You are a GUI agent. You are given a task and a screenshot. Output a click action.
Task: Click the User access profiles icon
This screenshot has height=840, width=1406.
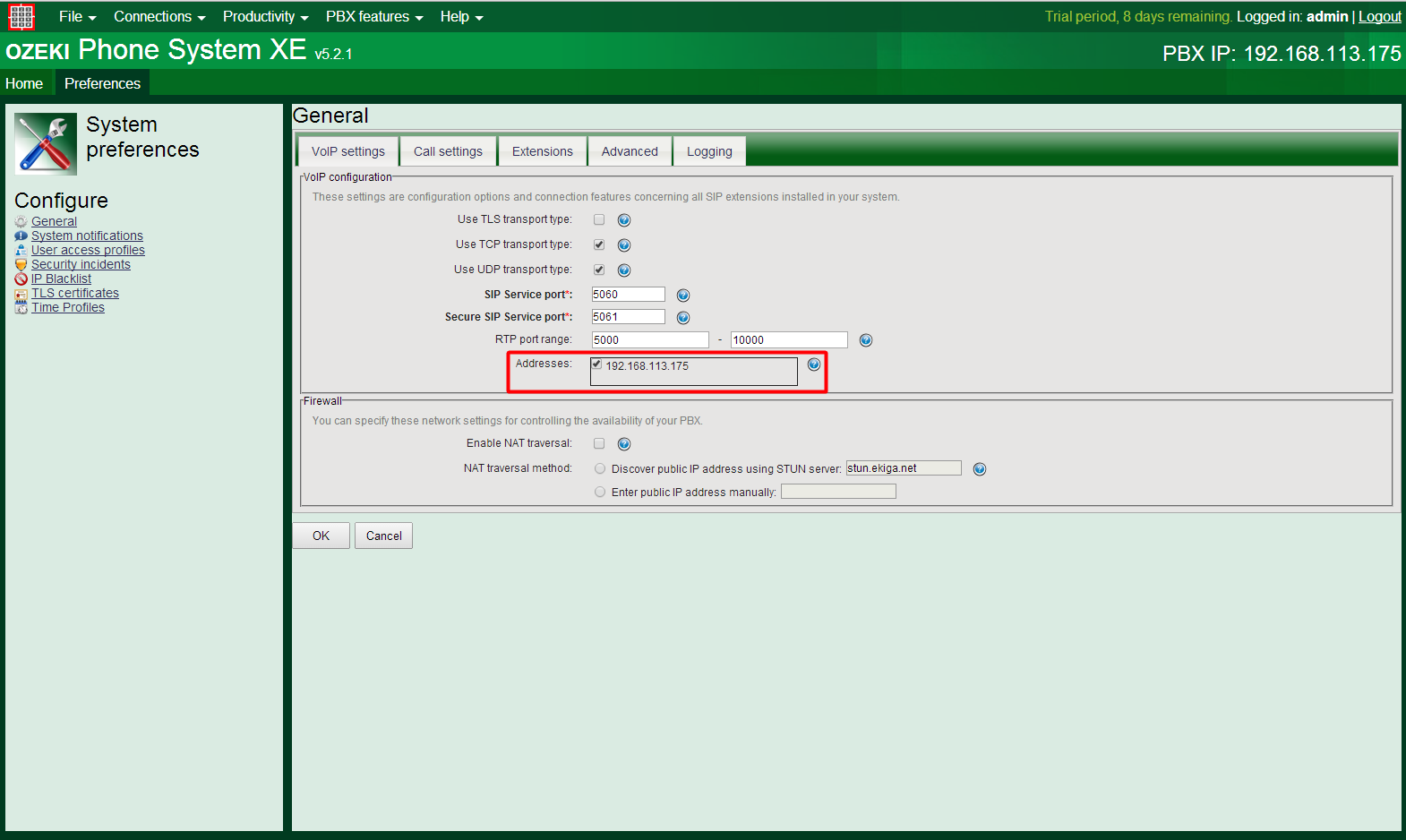(21, 251)
